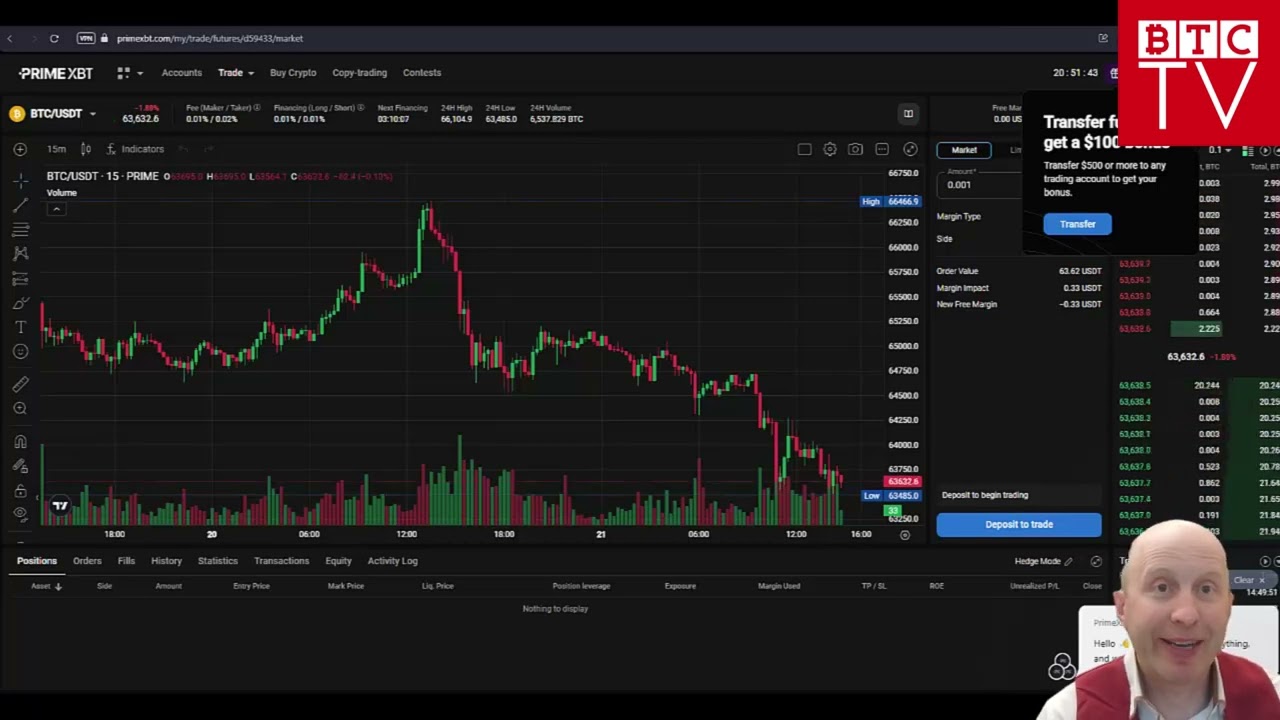
Task: Switch to the History tab
Action: (x=166, y=561)
